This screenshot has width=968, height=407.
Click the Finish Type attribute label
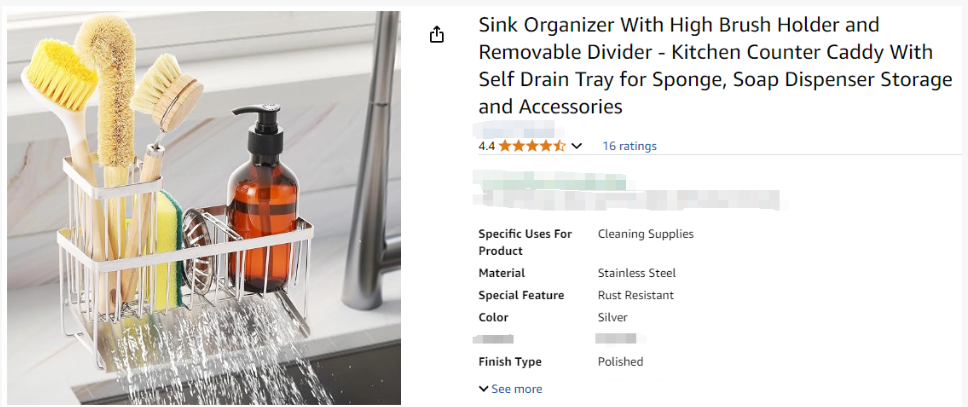click(510, 362)
